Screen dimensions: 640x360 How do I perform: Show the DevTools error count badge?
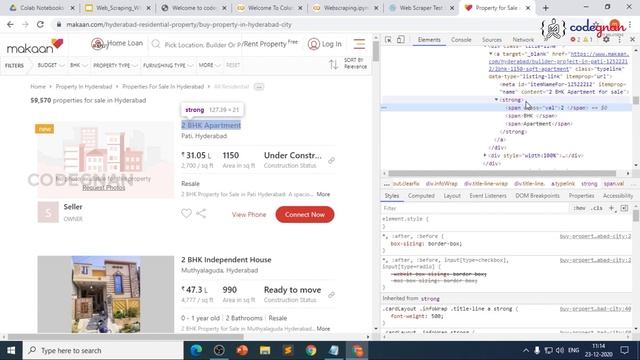(x=575, y=40)
